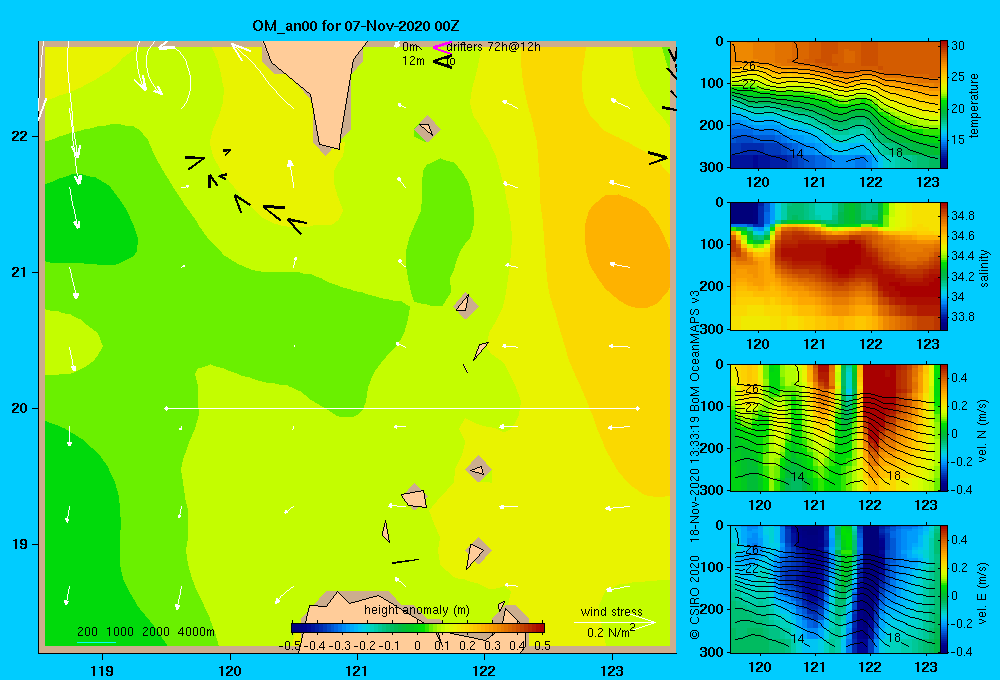
Task: Click the '1000' bathymetry depth label
Action: pyautogui.click(x=120, y=632)
